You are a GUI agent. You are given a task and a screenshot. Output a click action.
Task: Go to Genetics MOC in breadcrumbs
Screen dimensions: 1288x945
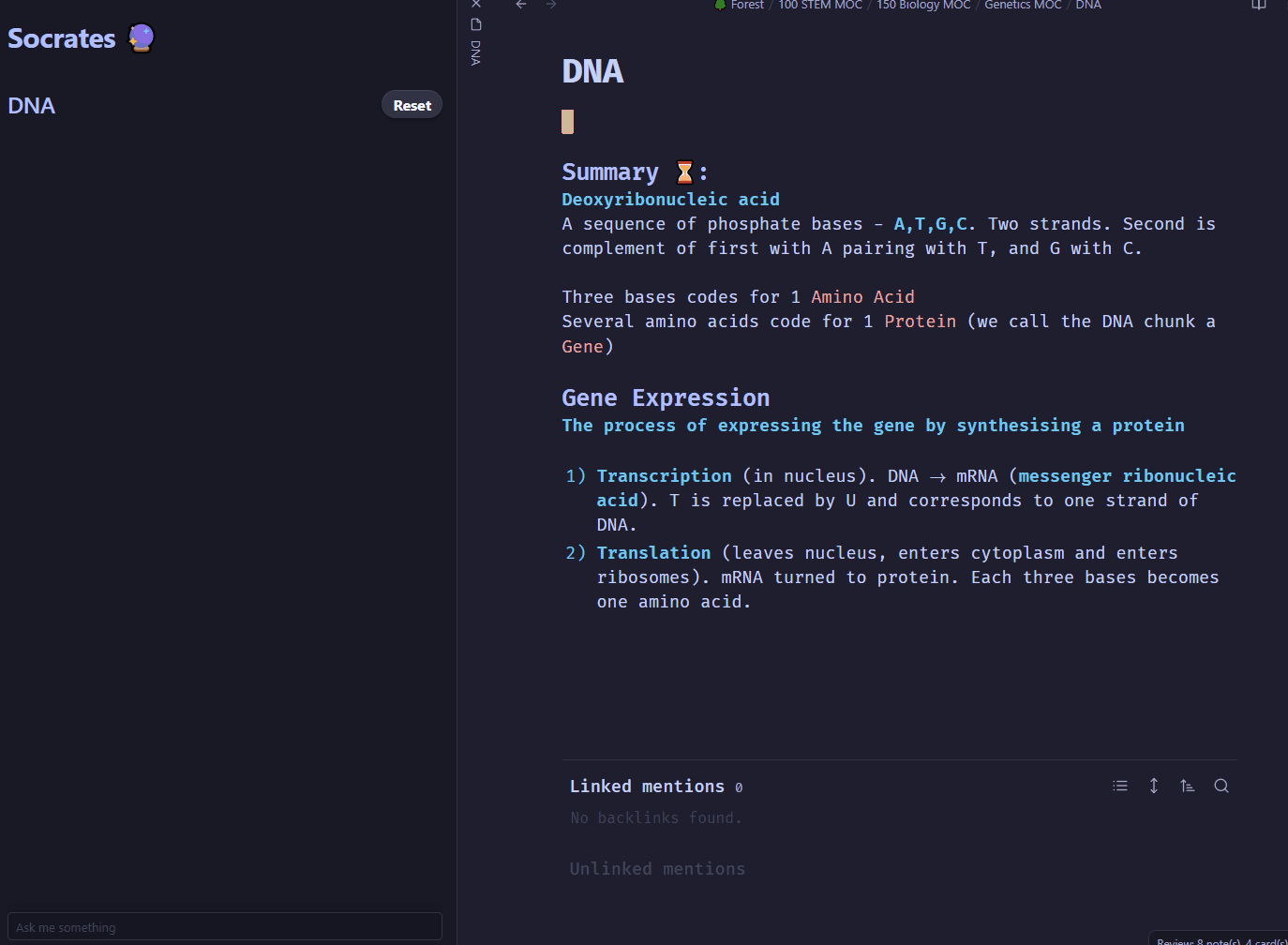[1023, 5]
